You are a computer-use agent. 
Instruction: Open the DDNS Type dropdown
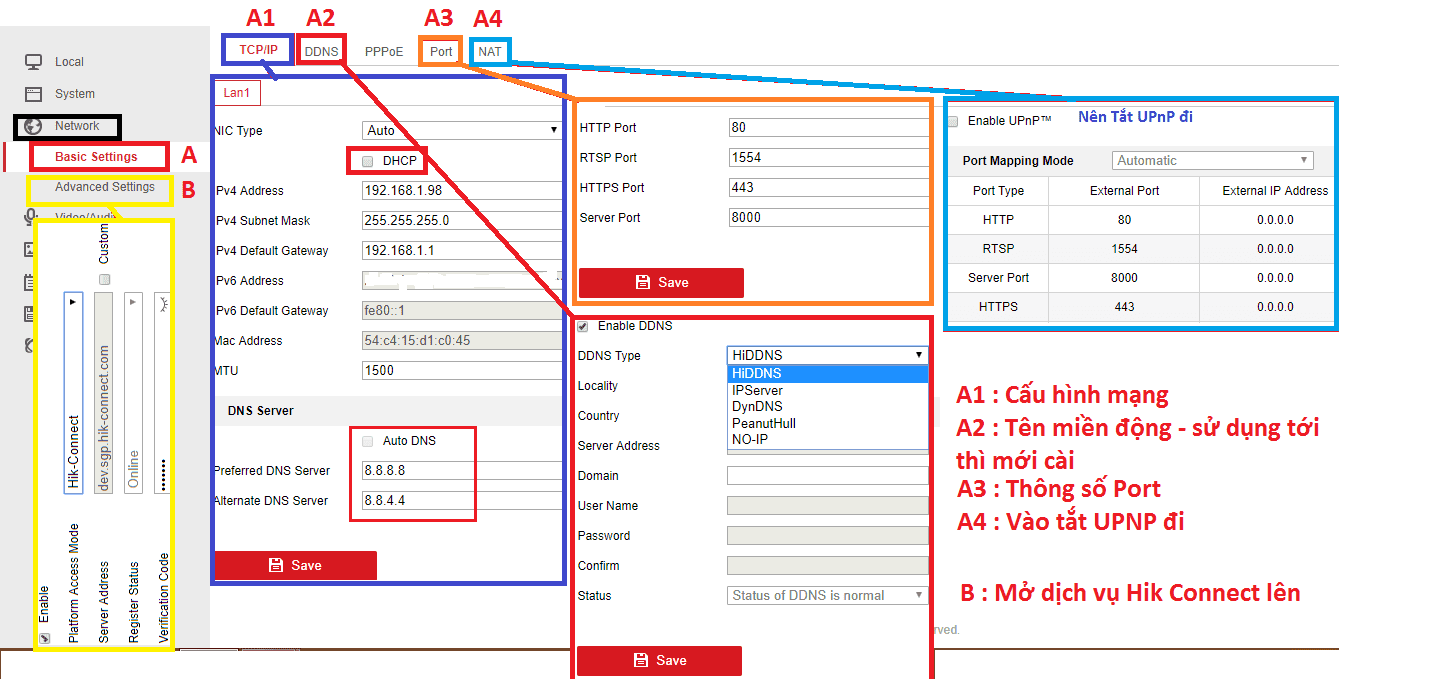828,355
